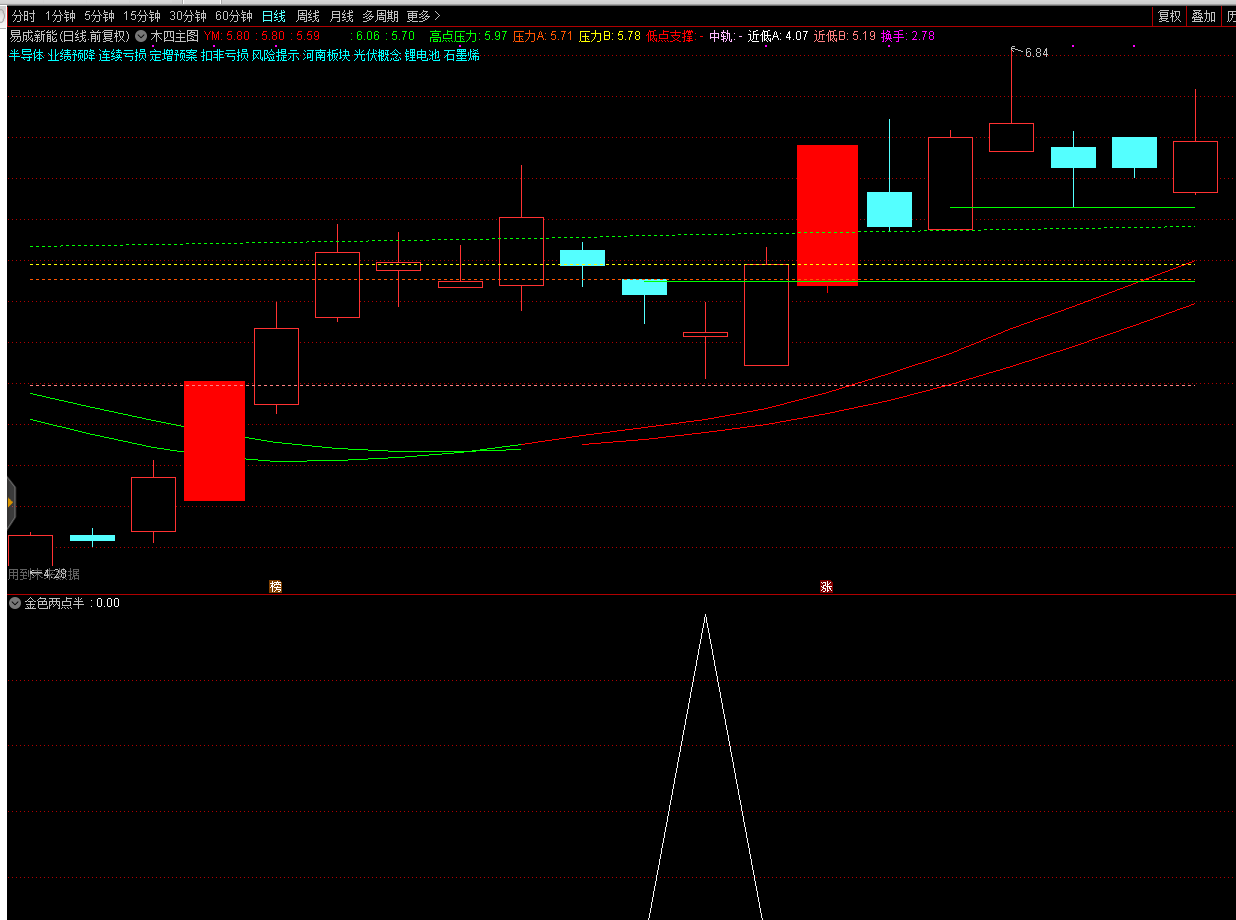Expand the left side panel handle
Screen dimensions: 1236x920
coord(11,502)
